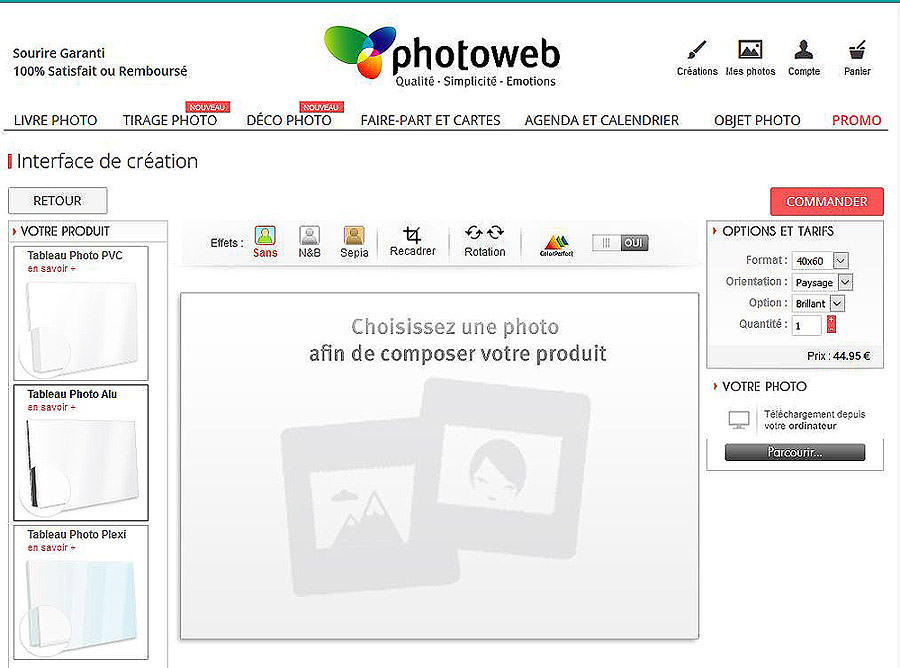Open the Option Brillant dropdown
Image resolution: width=900 pixels, height=668 pixels.
click(x=818, y=303)
